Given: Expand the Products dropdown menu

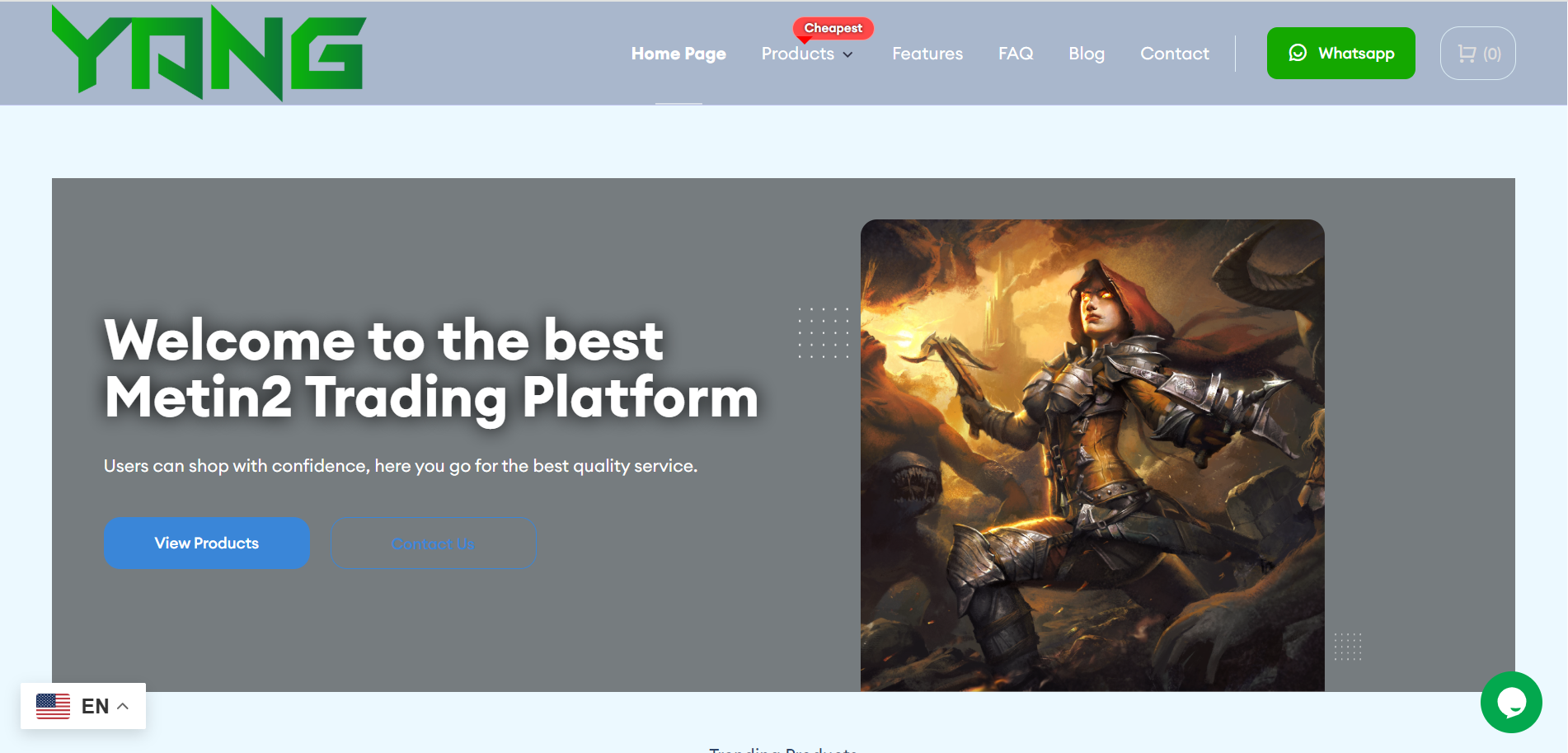Looking at the screenshot, I should [x=807, y=54].
